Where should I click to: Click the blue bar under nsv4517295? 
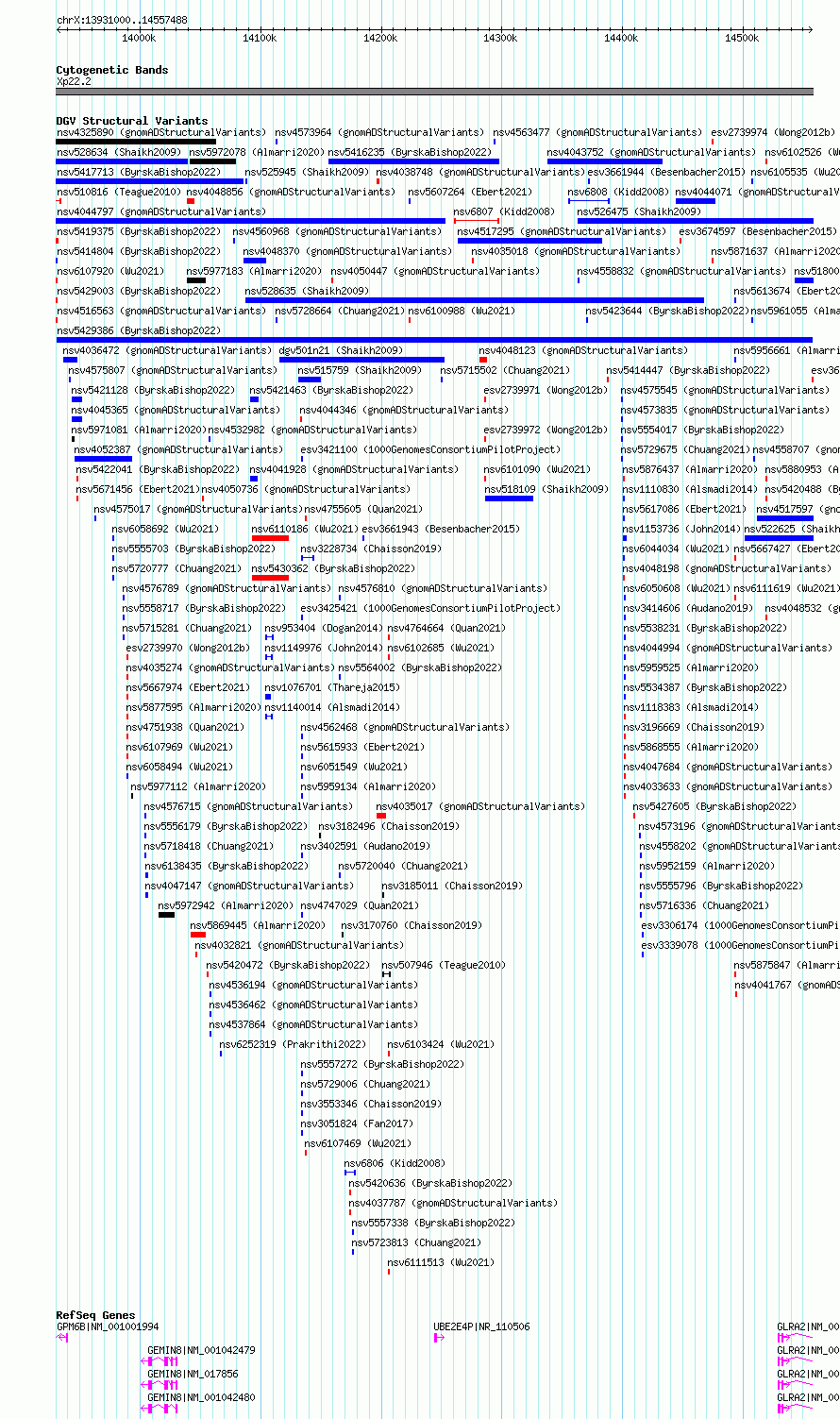(x=529, y=241)
